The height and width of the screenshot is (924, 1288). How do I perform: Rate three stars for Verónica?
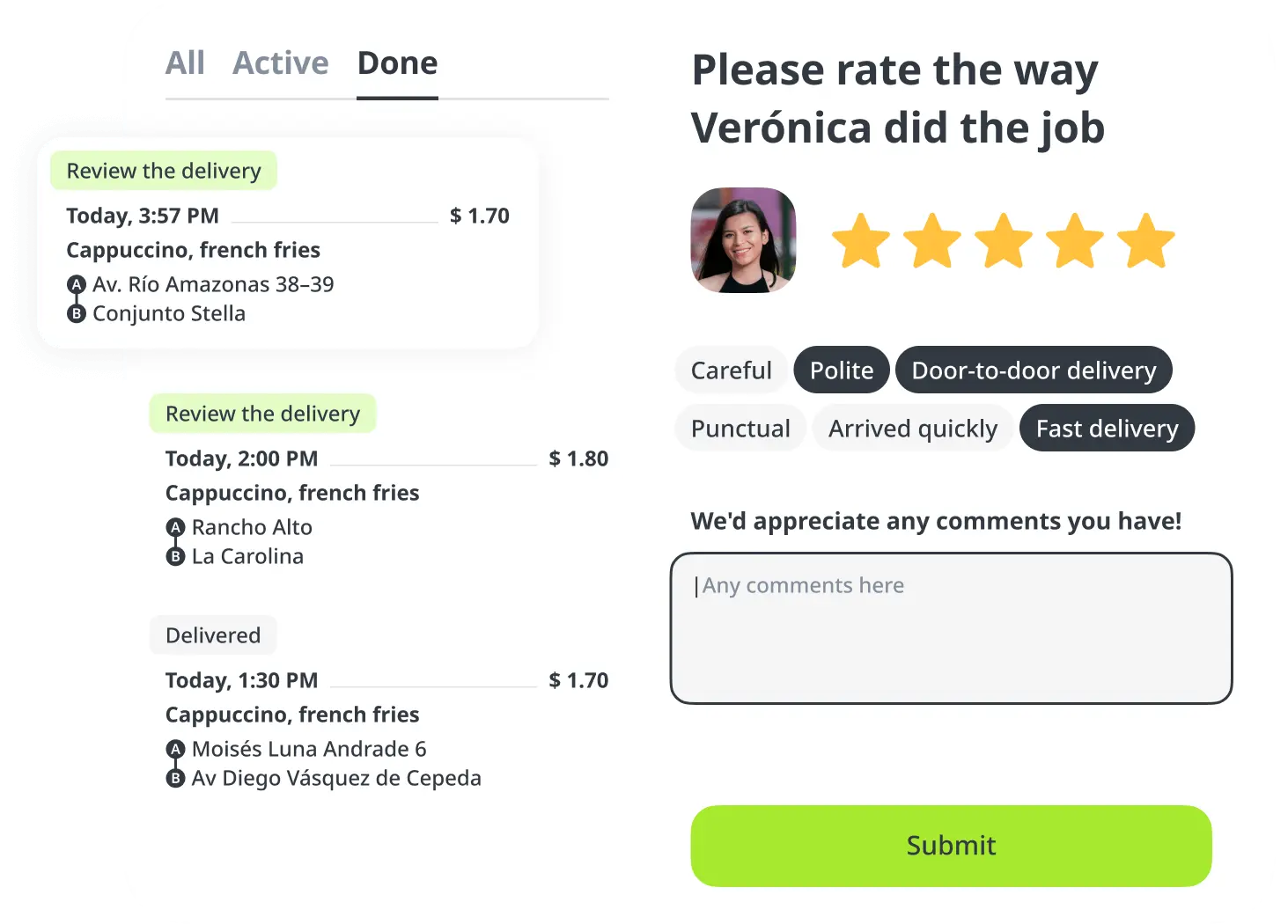point(1003,240)
